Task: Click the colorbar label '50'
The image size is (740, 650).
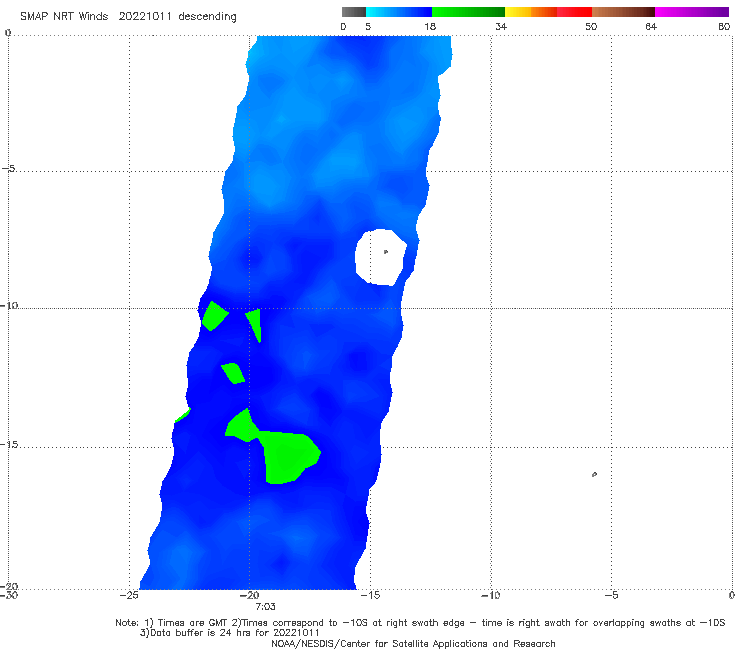Action: [x=591, y=27]
